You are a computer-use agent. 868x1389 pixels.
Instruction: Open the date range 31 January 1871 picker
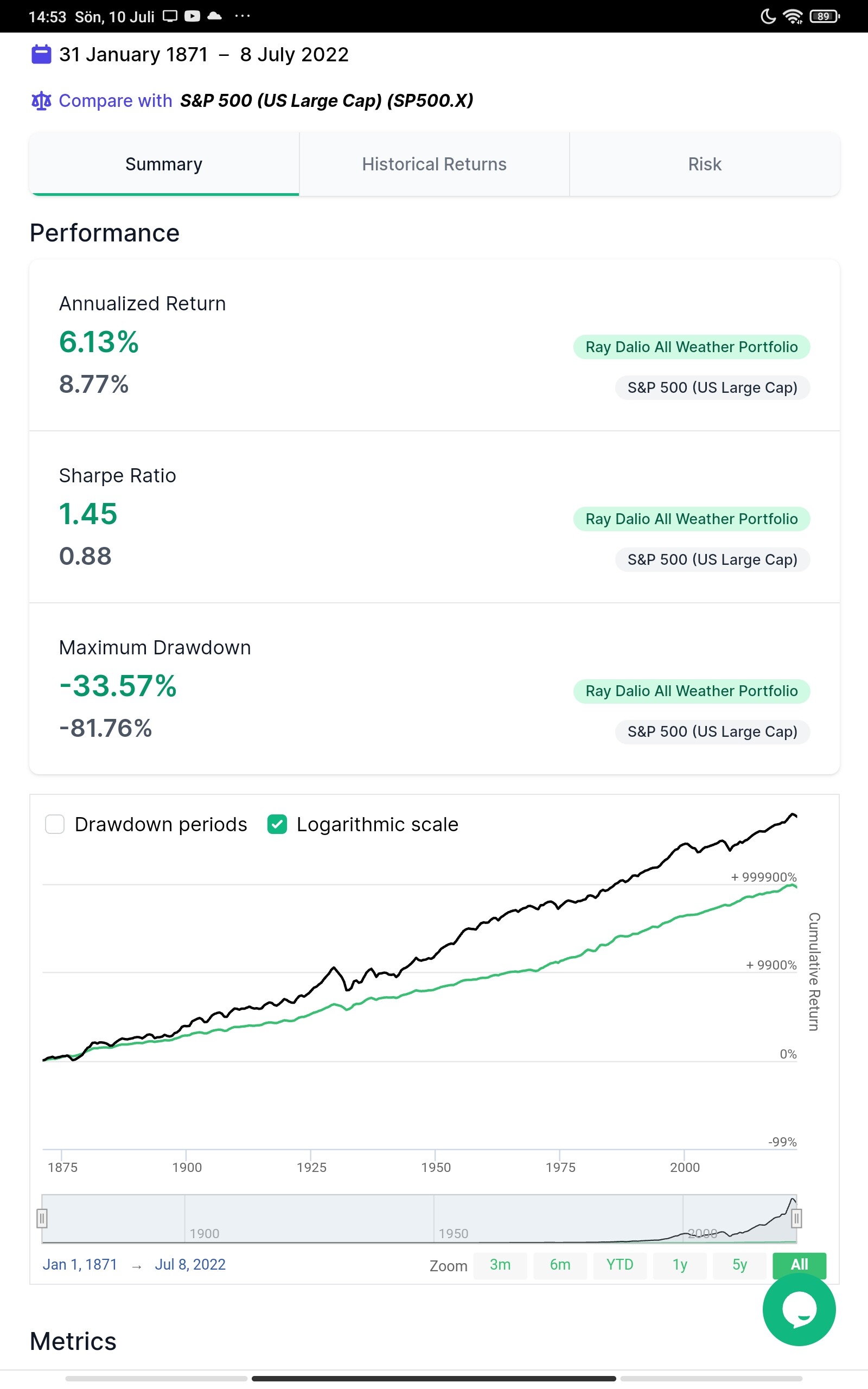(133, 54)
